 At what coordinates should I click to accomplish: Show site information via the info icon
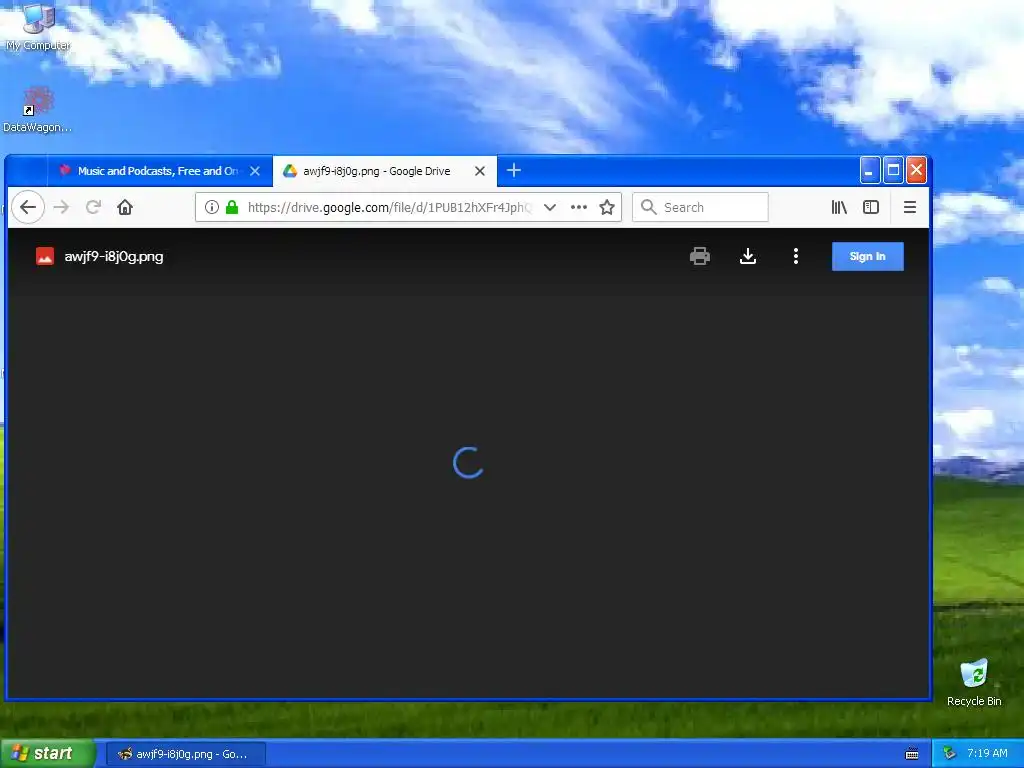[x=212, y=207]
